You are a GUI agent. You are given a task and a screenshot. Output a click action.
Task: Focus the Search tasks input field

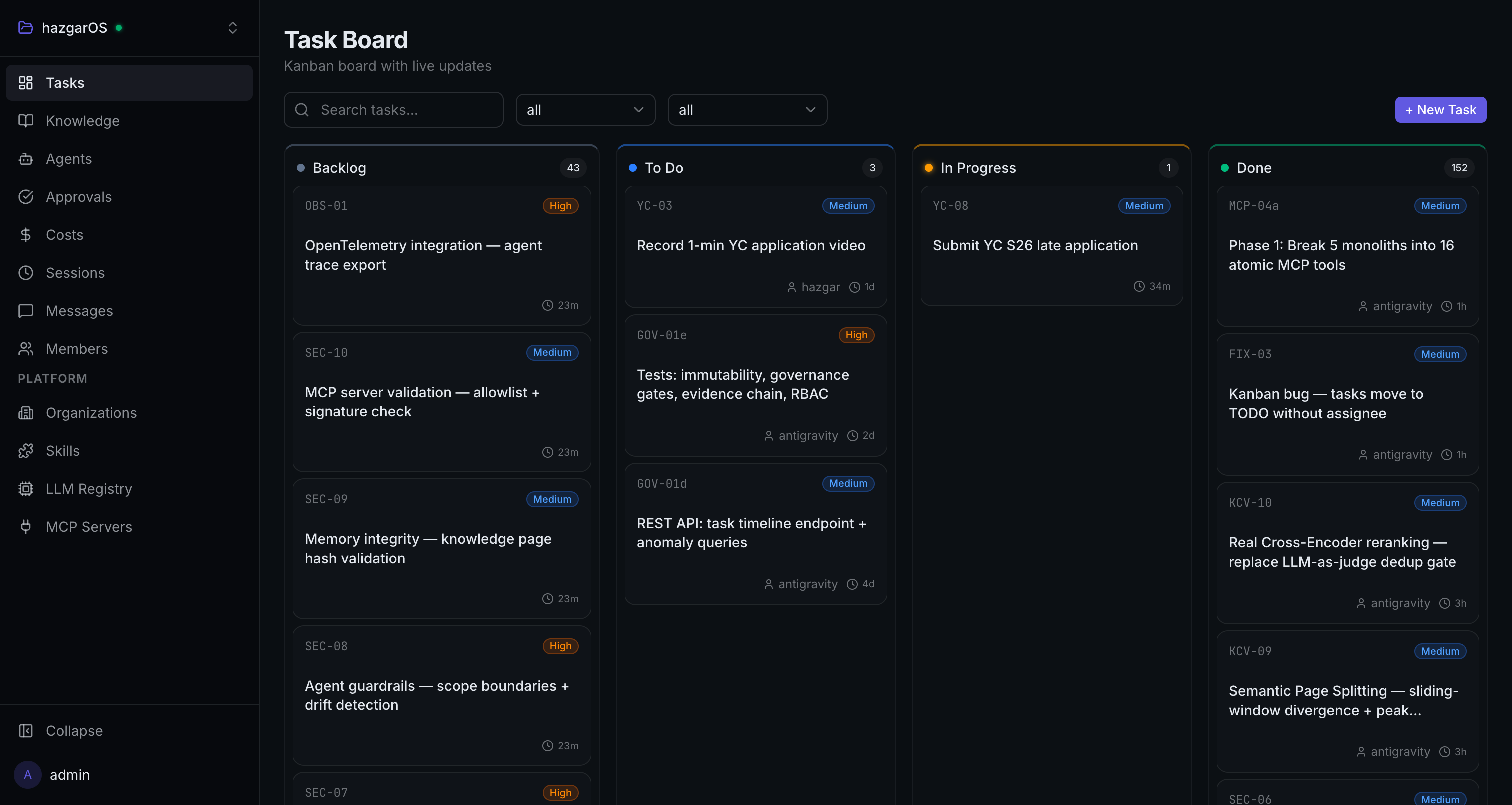(394, 110)
